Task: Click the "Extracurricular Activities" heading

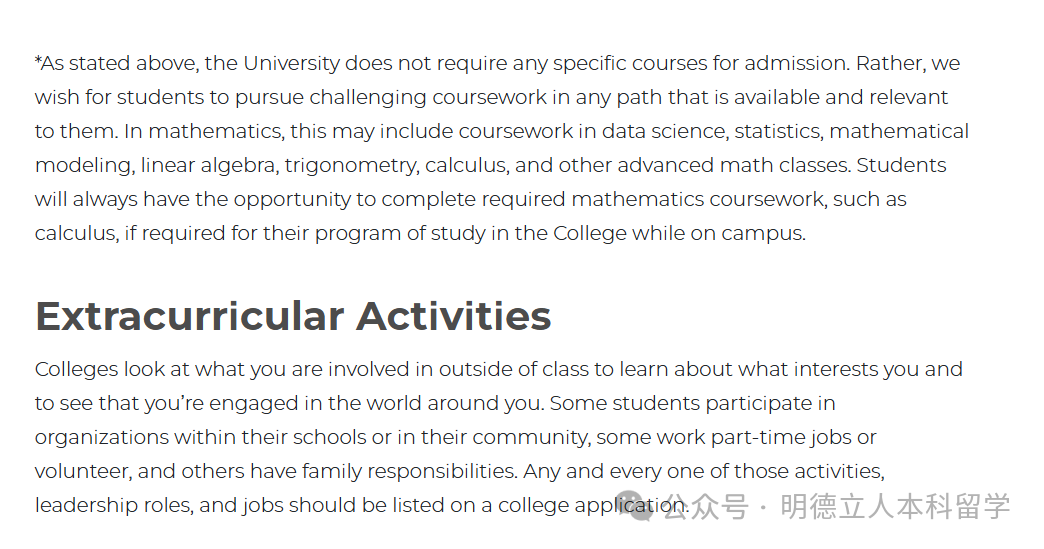Action: [292, 316]
